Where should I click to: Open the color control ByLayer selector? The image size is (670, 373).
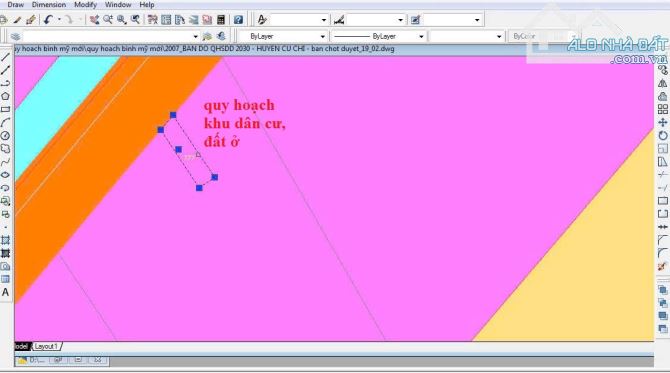[283, 37]
